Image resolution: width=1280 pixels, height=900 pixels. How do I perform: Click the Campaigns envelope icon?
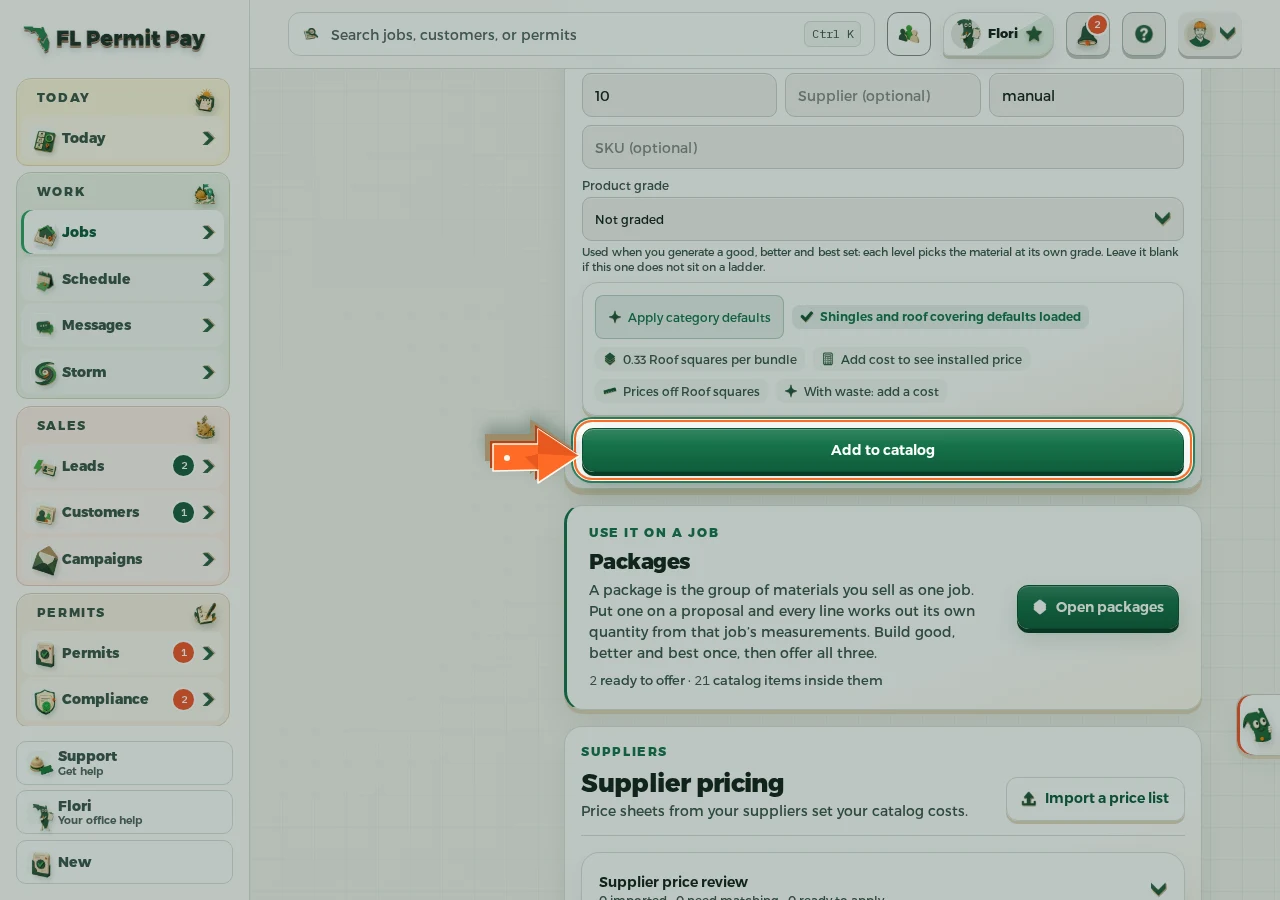click(45, 560)
